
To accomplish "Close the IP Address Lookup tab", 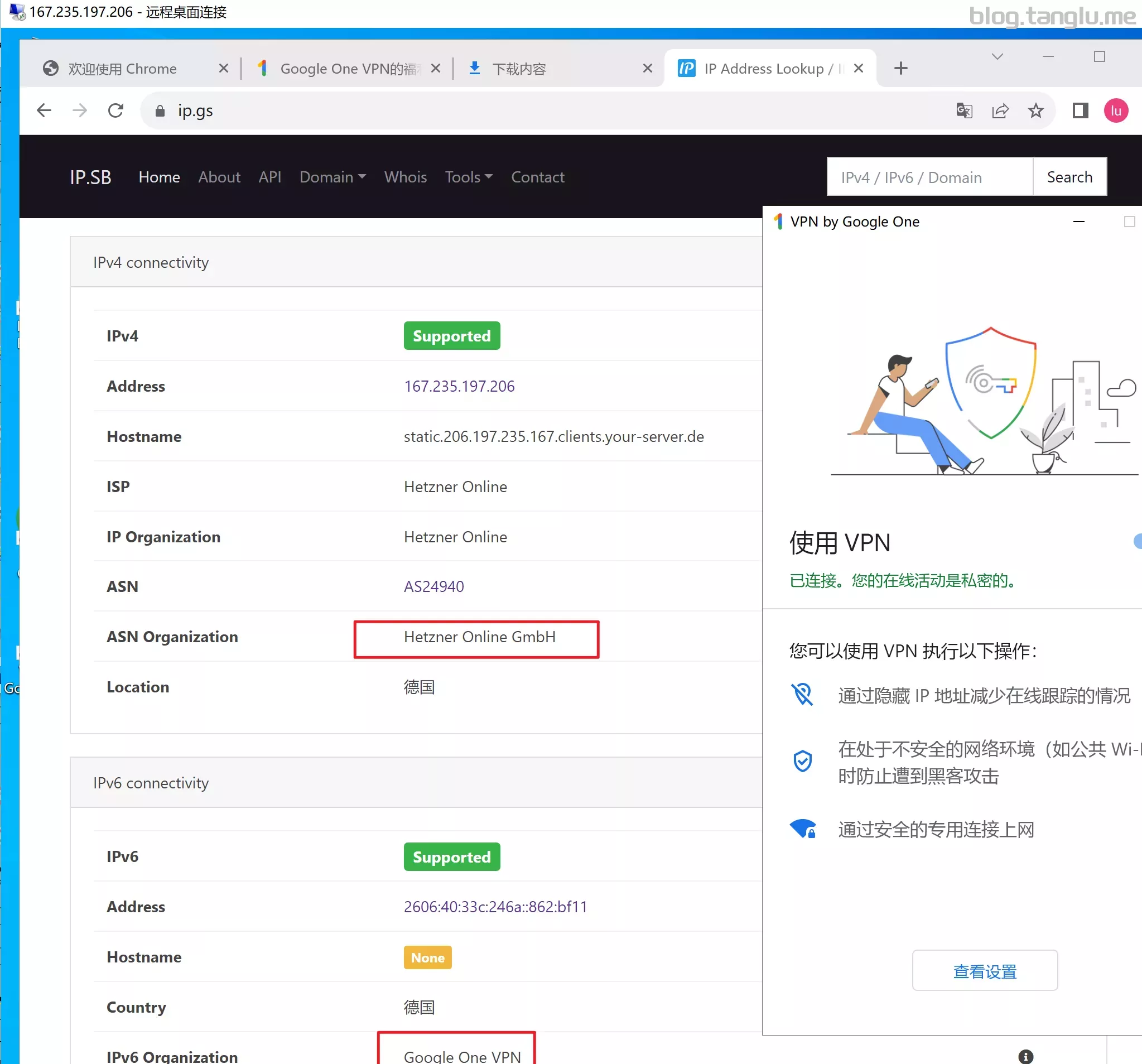I will [858, 69].
